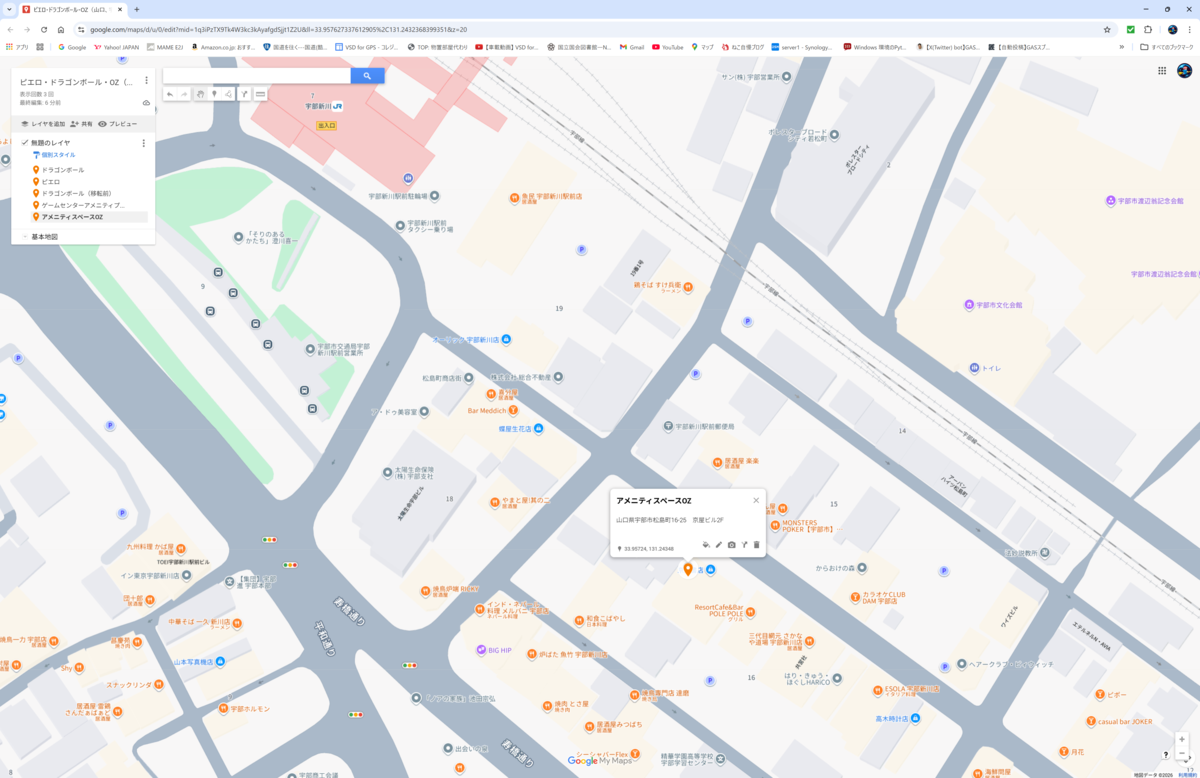
Task: Open the YouTube bookmark
Action: 668,47
